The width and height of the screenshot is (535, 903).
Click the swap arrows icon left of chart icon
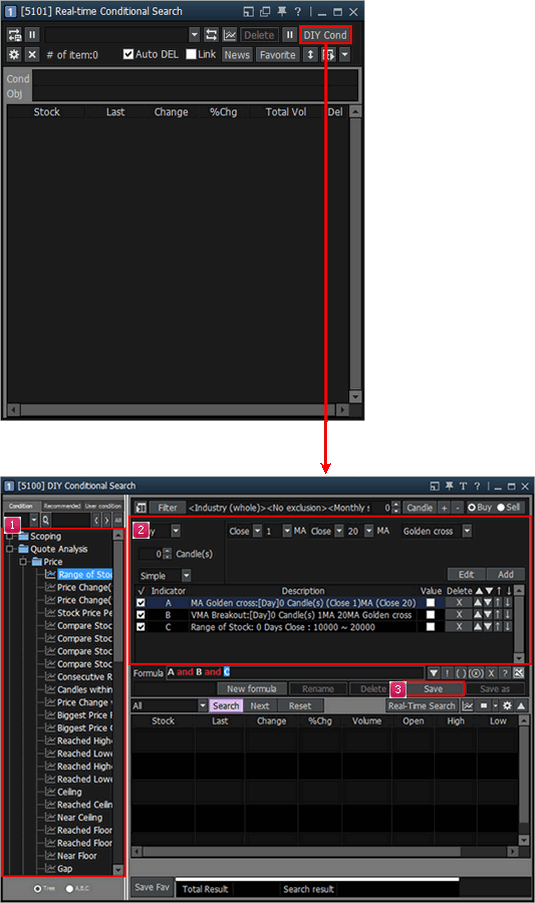tap(211, 35)
